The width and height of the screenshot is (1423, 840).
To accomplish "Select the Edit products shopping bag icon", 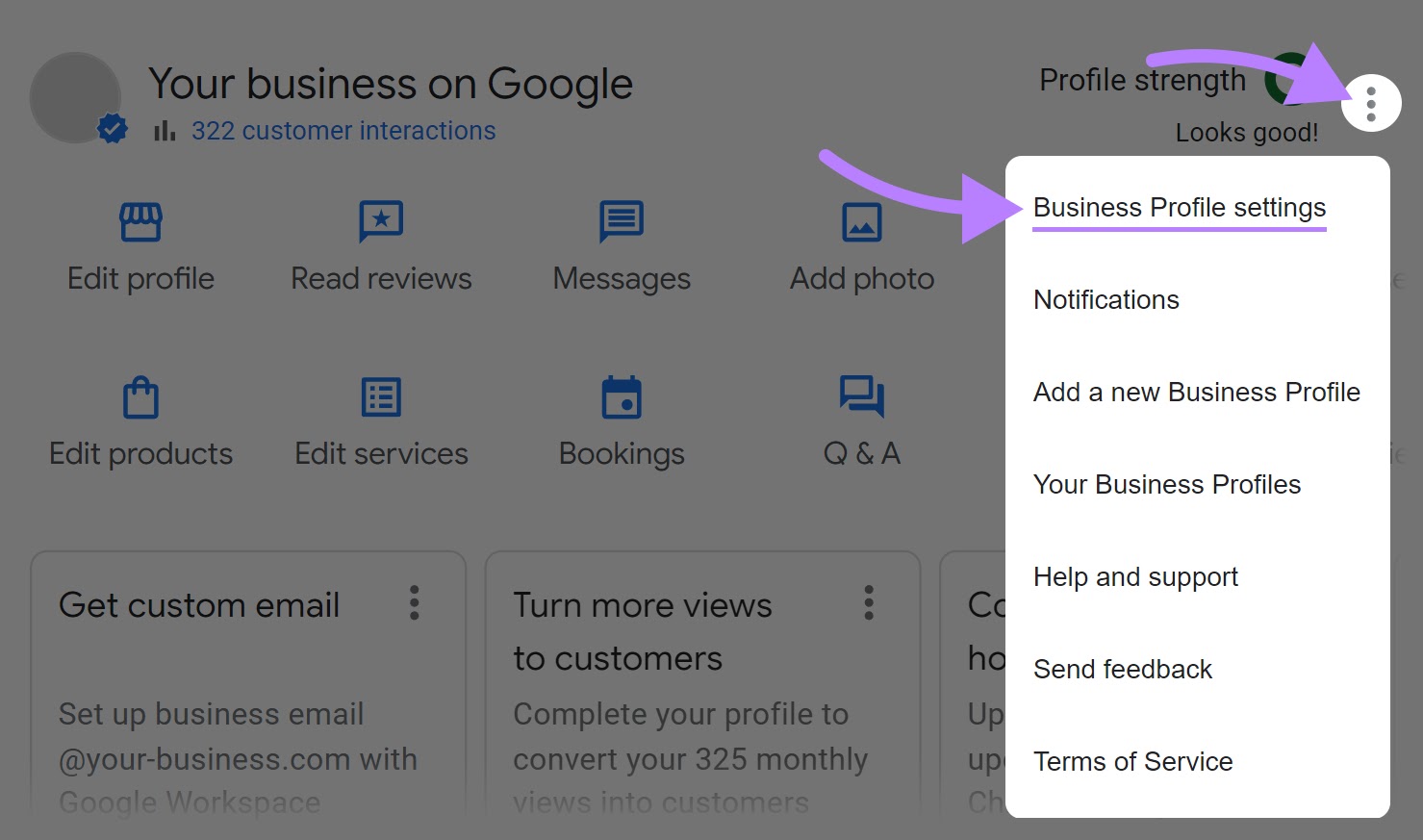I will point(140,397).
